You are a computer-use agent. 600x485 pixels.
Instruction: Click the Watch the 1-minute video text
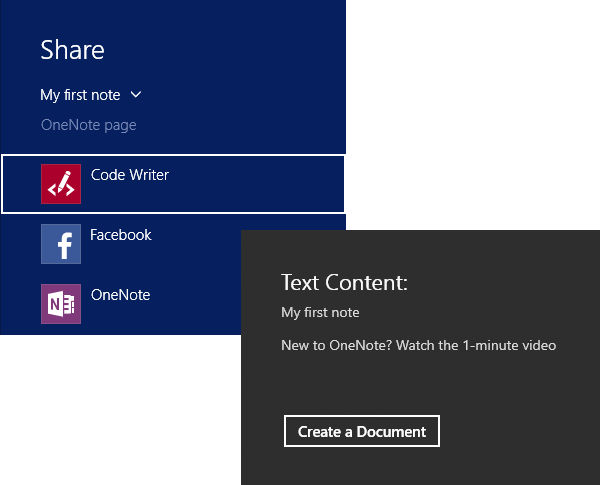[476, 345]
